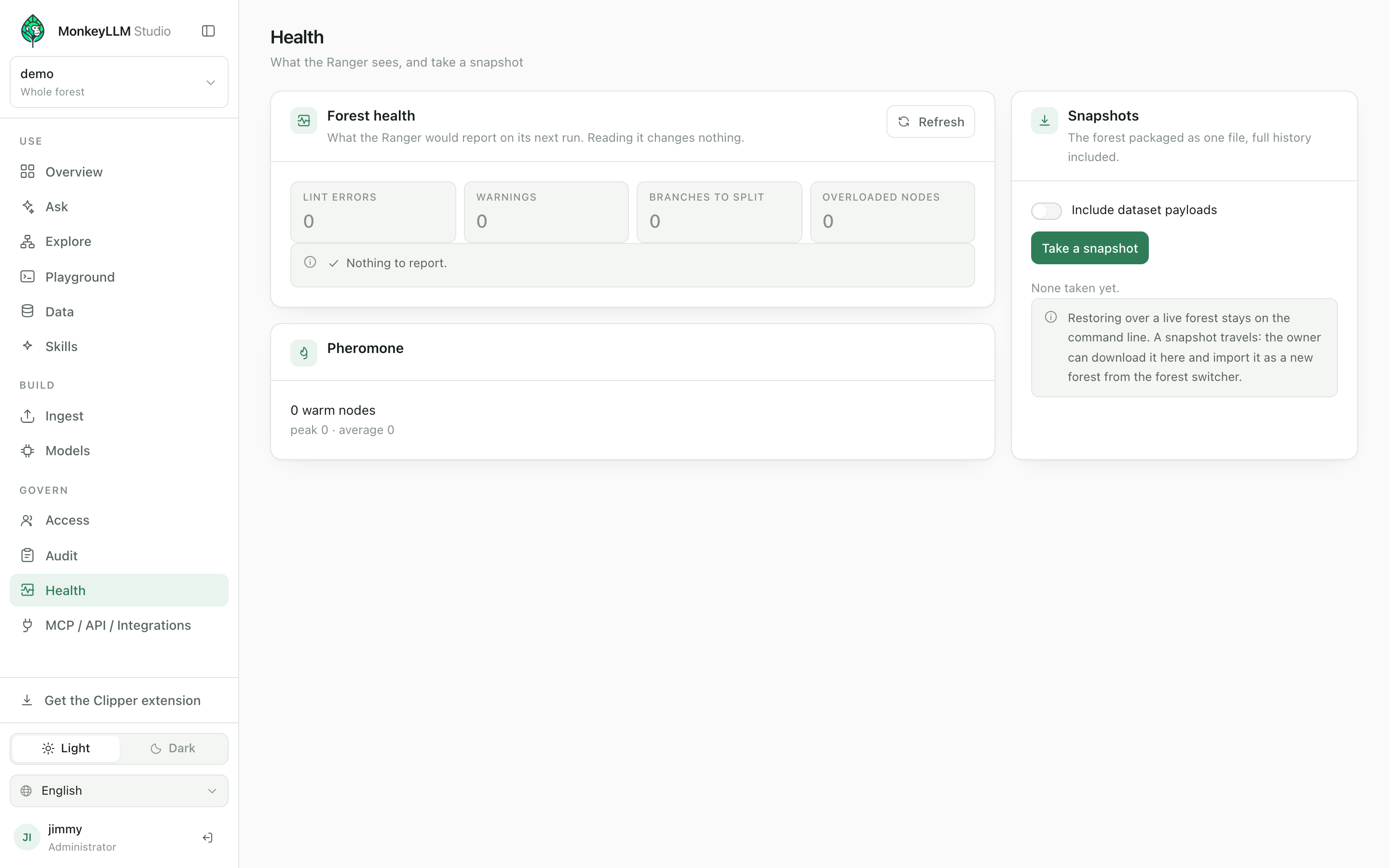Viewport: 1389px width, 868px height.
Task: Click the MonkeyLLM monkey logo
Action: (33, 30)
